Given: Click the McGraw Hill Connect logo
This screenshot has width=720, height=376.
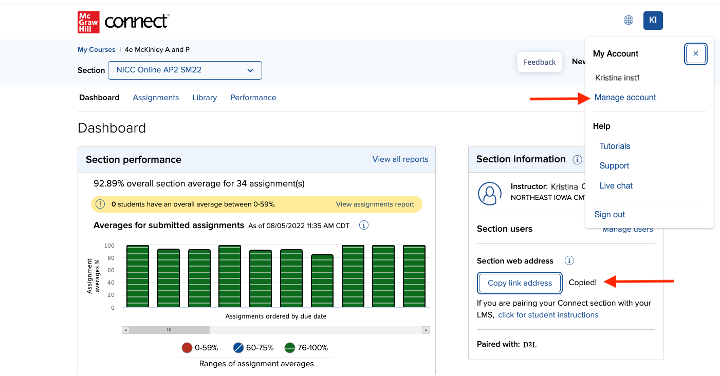Looking at the screenshot, I should click(123, 22).
